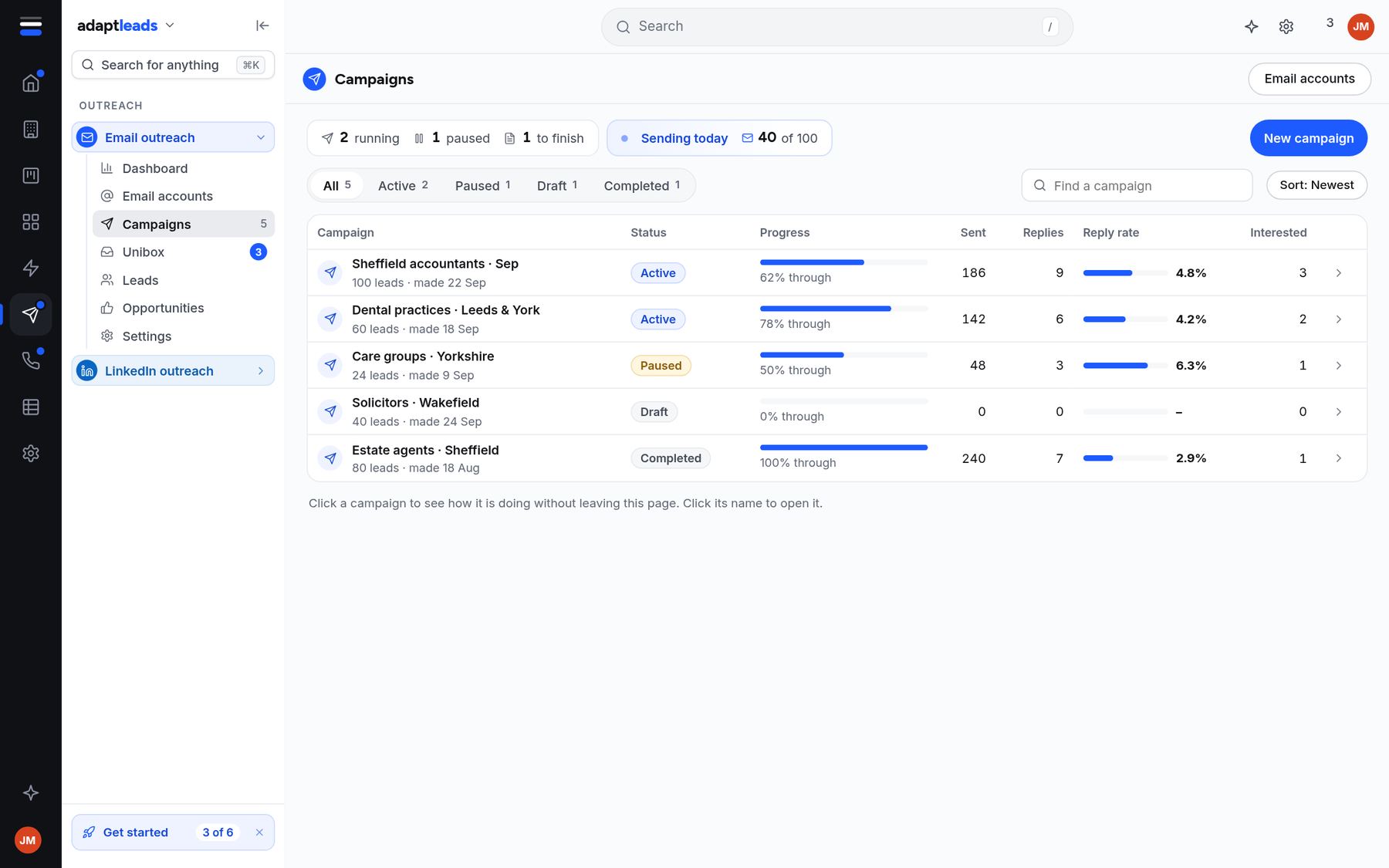Switch to the Active filter tab
This screenshot has width=1389, height=868.
(x=403, y=185)
